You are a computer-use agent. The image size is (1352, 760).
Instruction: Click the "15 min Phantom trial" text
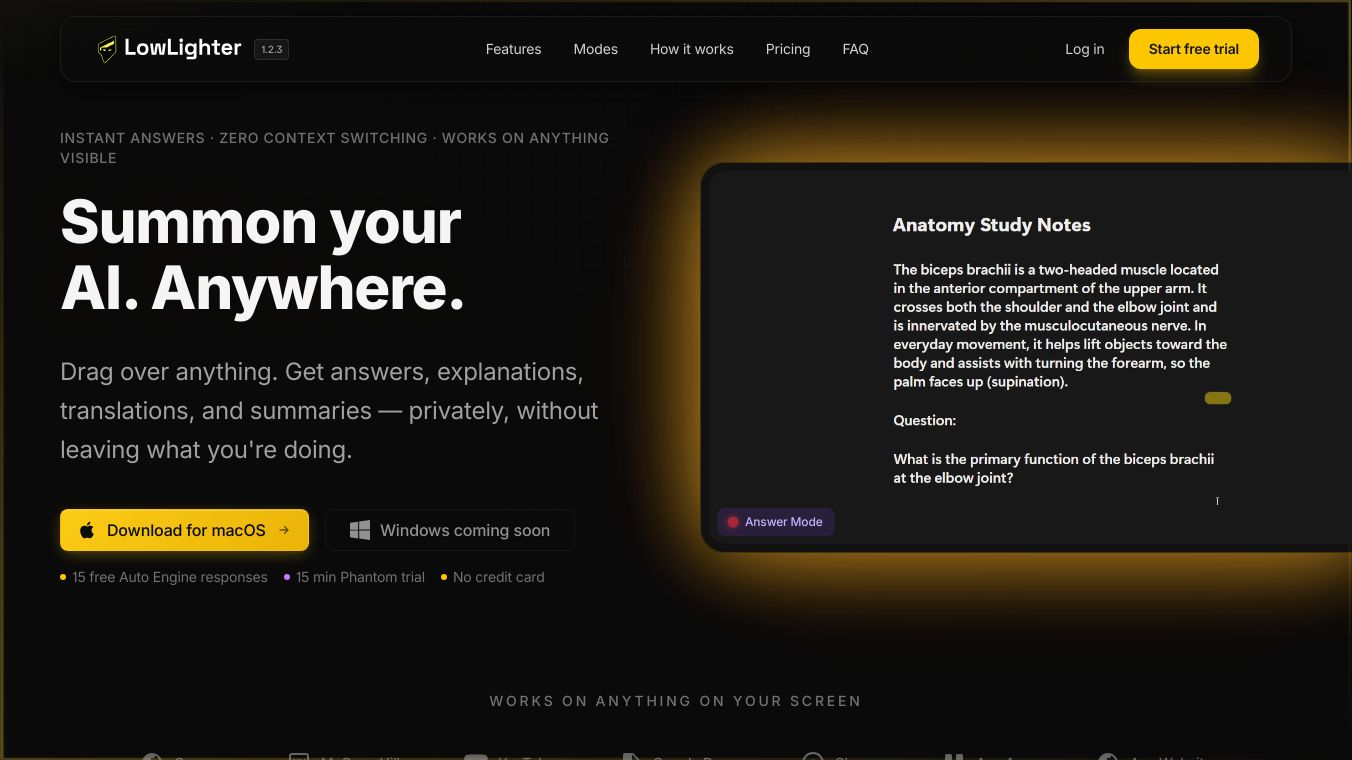pos(360,577)
